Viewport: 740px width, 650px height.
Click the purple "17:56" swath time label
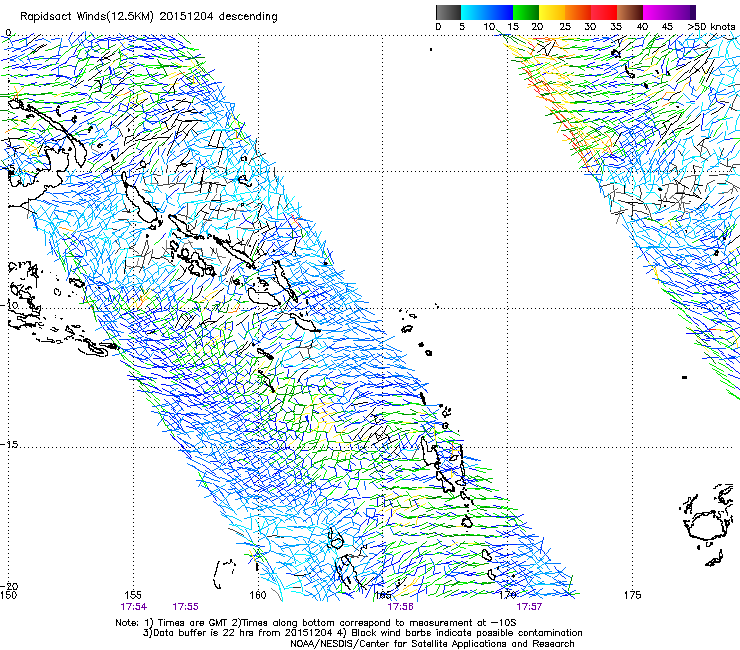pos(400,607)
